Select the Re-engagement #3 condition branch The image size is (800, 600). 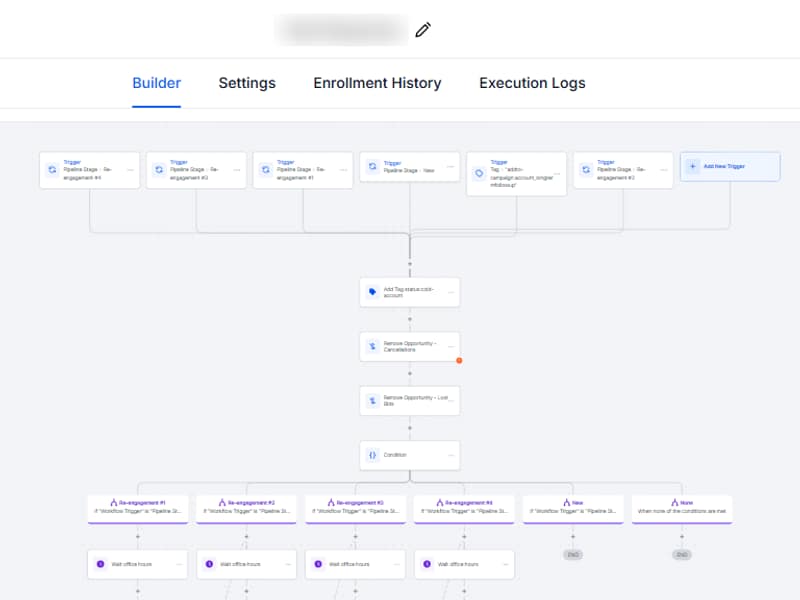pyautogui.click(x=356, y=508)
